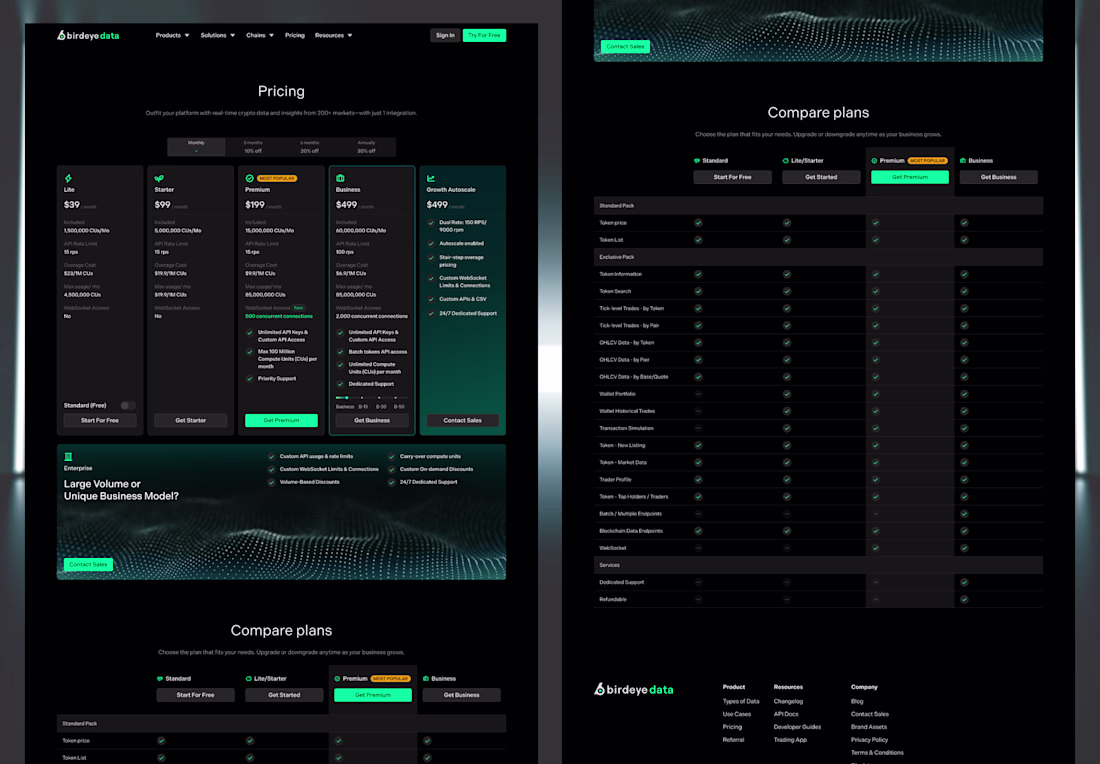Open the Changelog footer link
Screen dimensions: 1100x764
788,702
